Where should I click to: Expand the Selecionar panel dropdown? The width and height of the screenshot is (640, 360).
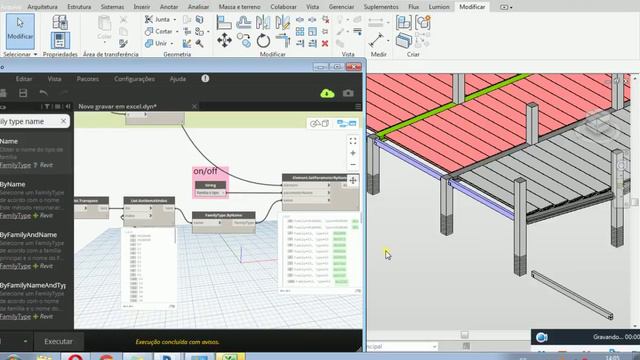point(36,54)
